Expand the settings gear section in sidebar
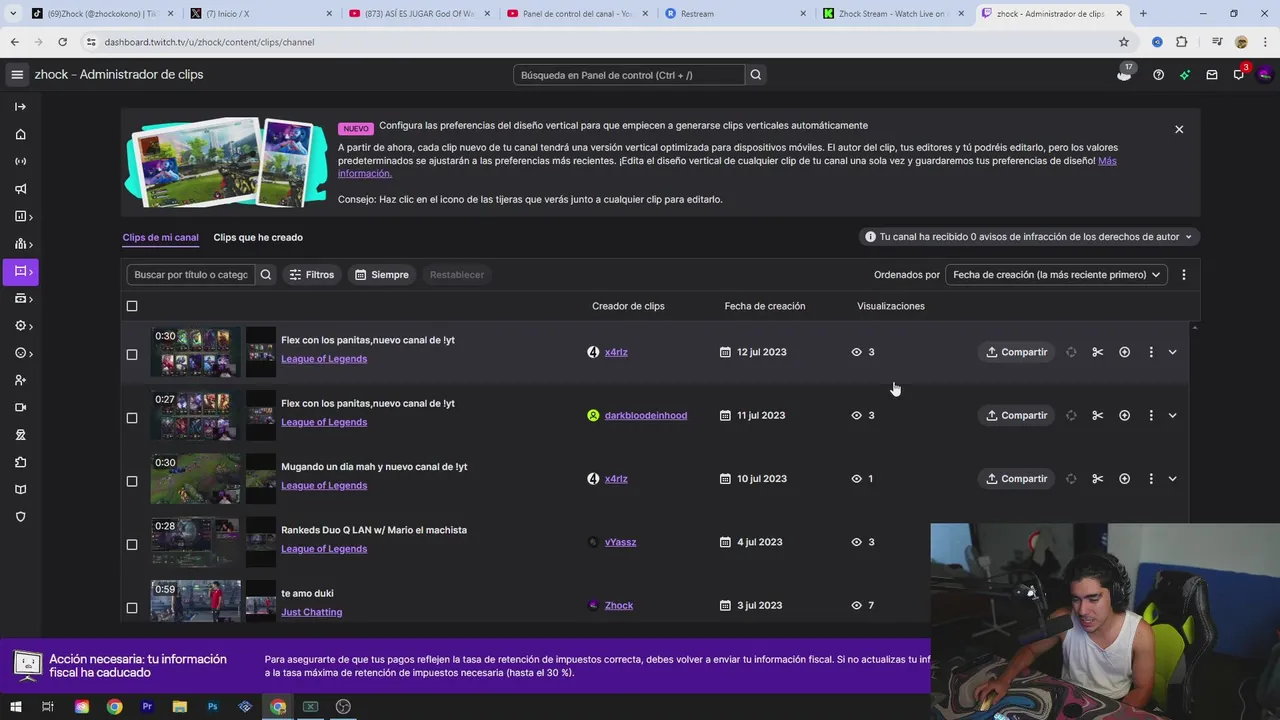The image size is (1280, 720). 23,326
